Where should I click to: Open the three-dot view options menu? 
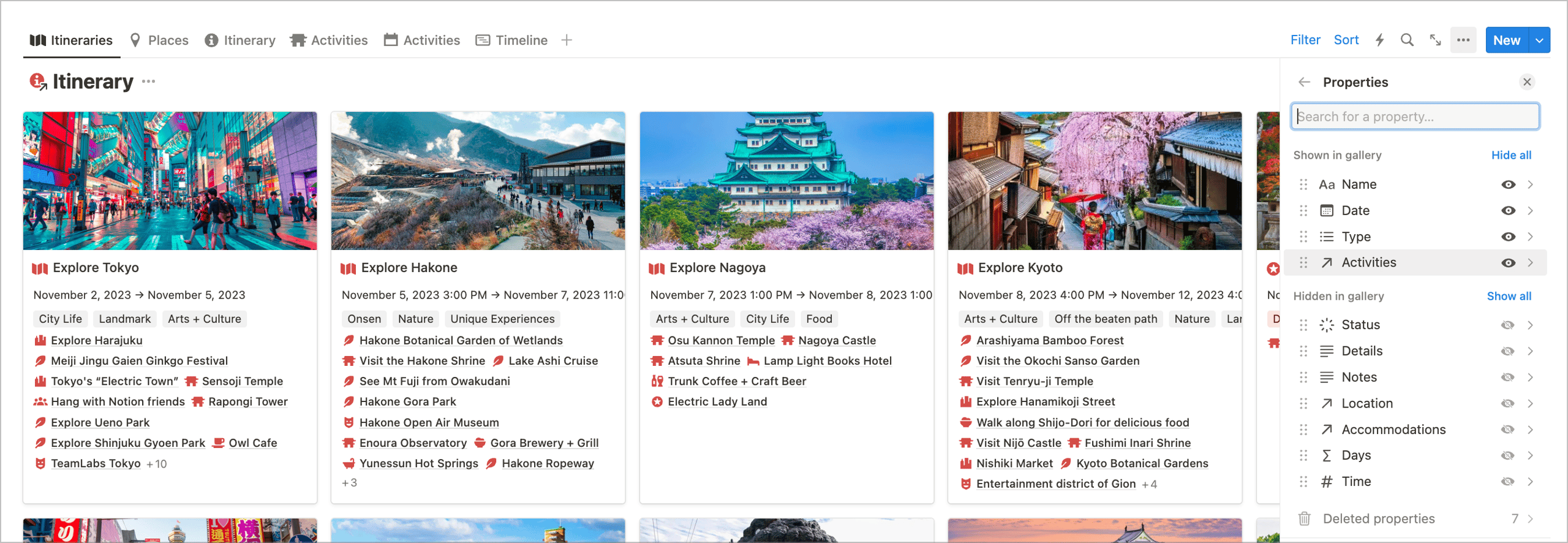[x=1463, y=40]
